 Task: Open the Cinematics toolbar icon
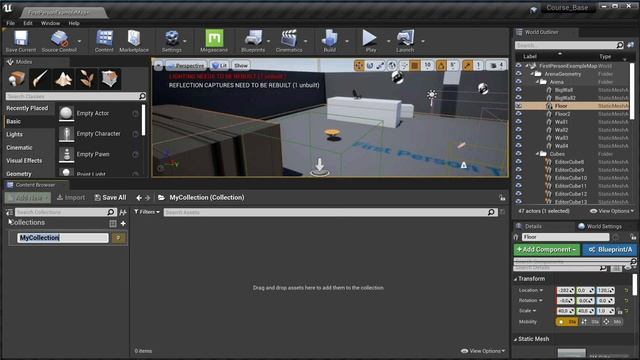pos(289,41)
